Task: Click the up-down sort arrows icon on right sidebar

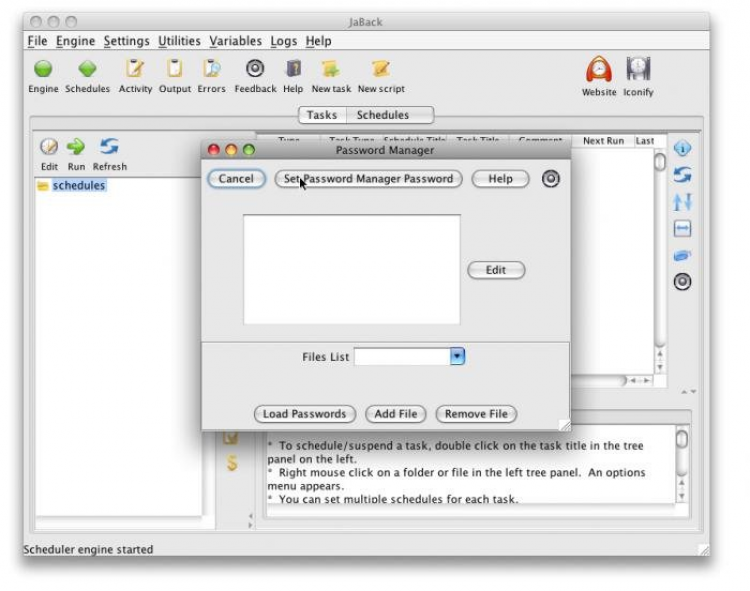Action: click(x=682, y=202)
